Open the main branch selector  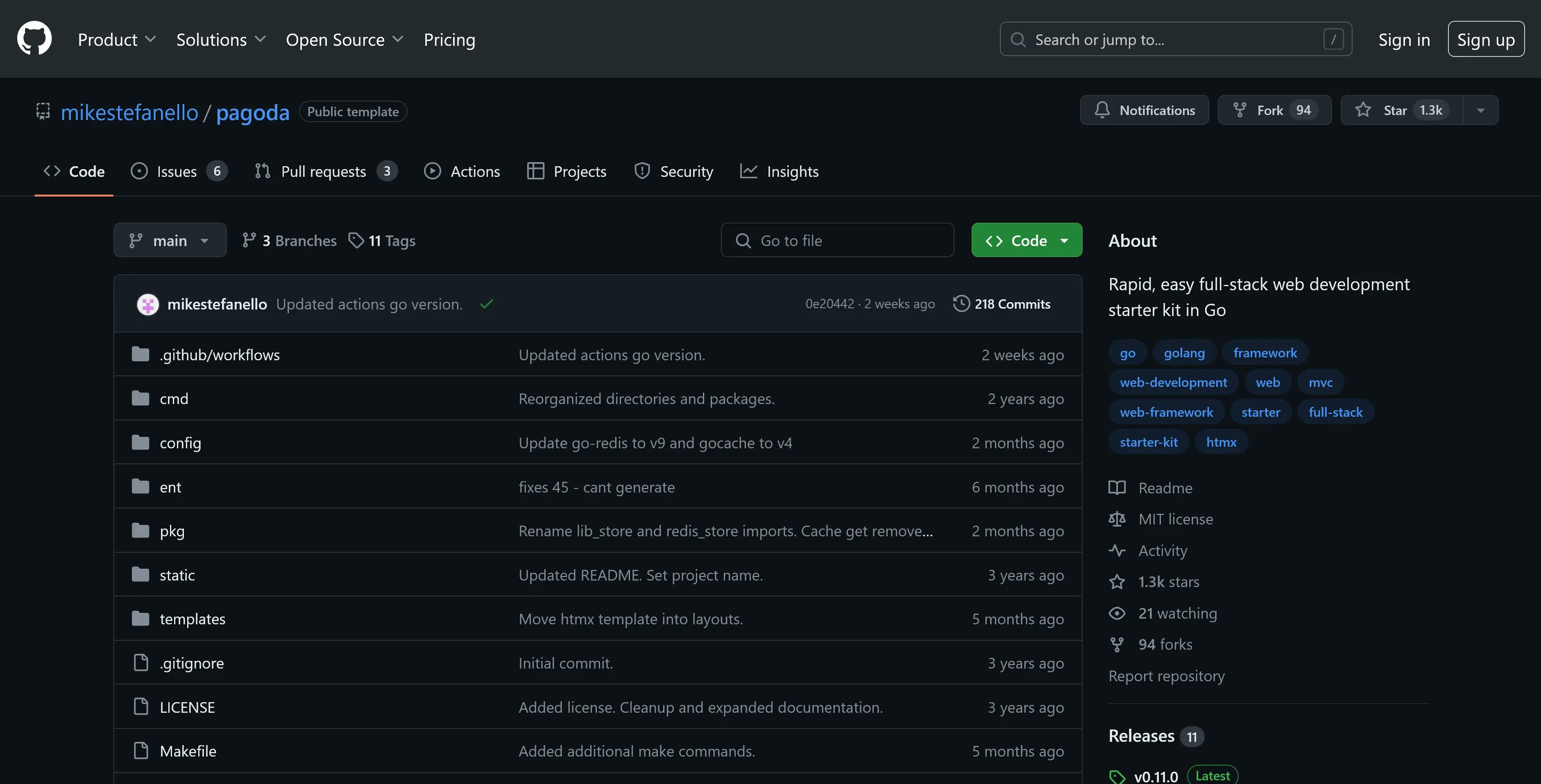(x=170, y=240)
